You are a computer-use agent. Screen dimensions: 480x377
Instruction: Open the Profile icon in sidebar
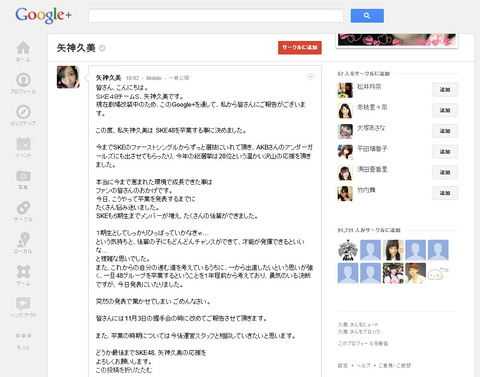(23, 80)
